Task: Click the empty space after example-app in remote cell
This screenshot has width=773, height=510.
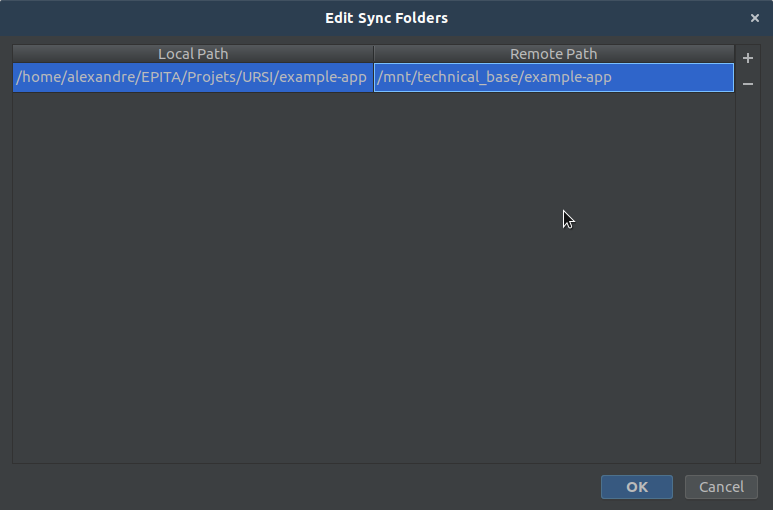Action: 672,77
